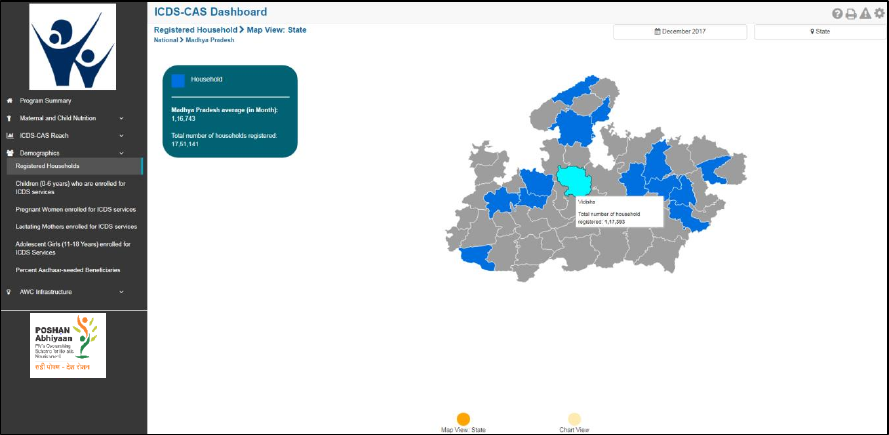Click the people icon beside Demographics
This screenshot has height=435, width=889.
click(9, 153)
